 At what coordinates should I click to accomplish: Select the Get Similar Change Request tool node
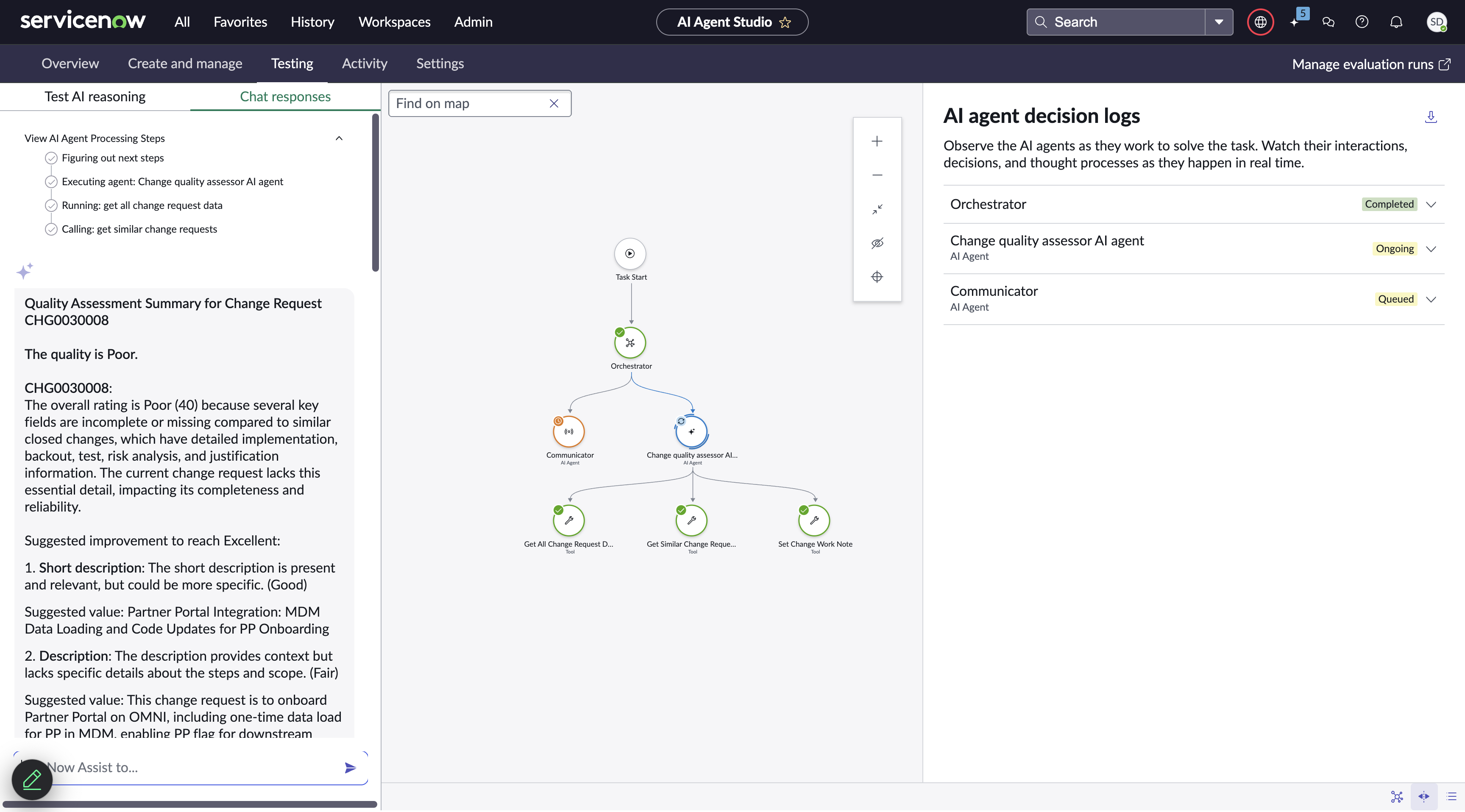(691, 520)
